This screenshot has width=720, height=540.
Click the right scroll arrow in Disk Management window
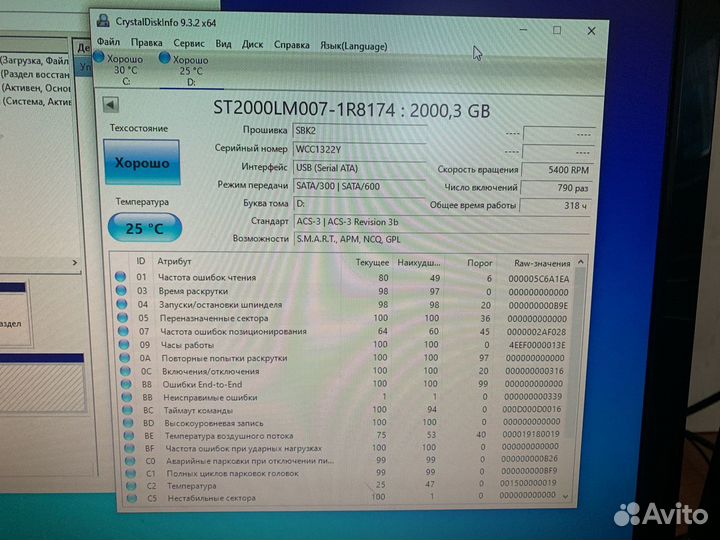(x=75, y=262)
